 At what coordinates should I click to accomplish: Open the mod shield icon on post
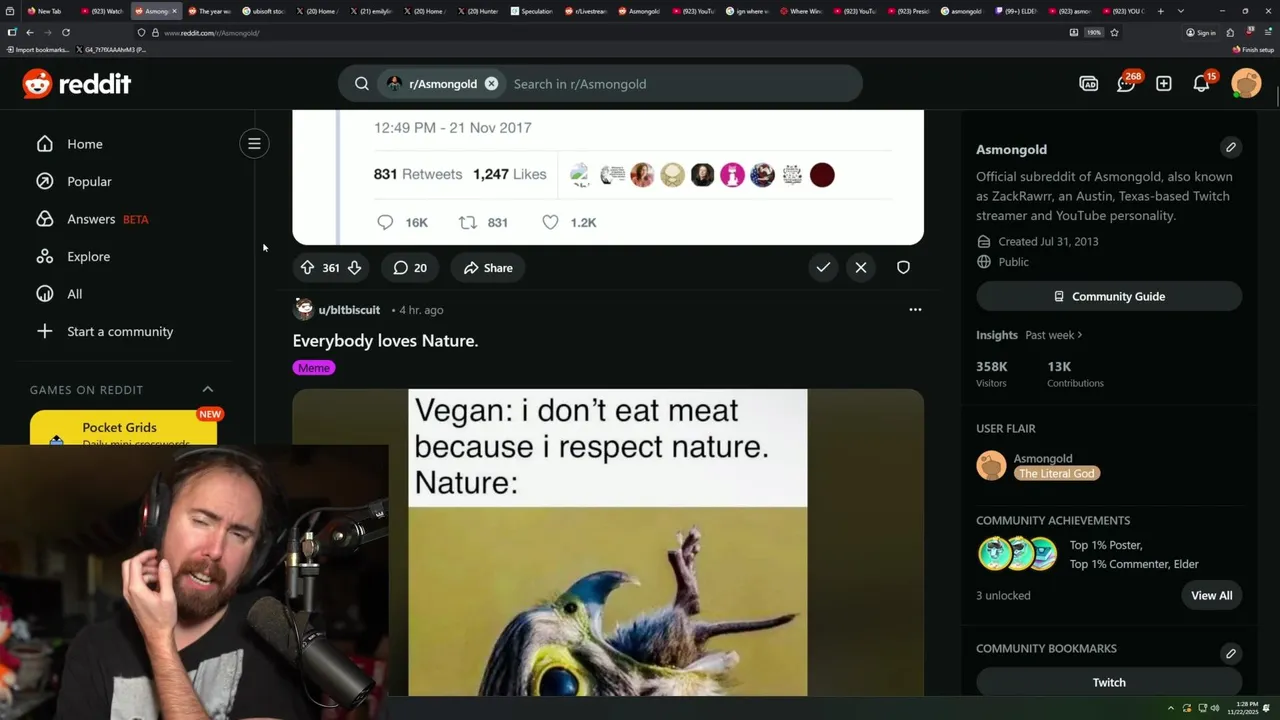pos(903,268)
